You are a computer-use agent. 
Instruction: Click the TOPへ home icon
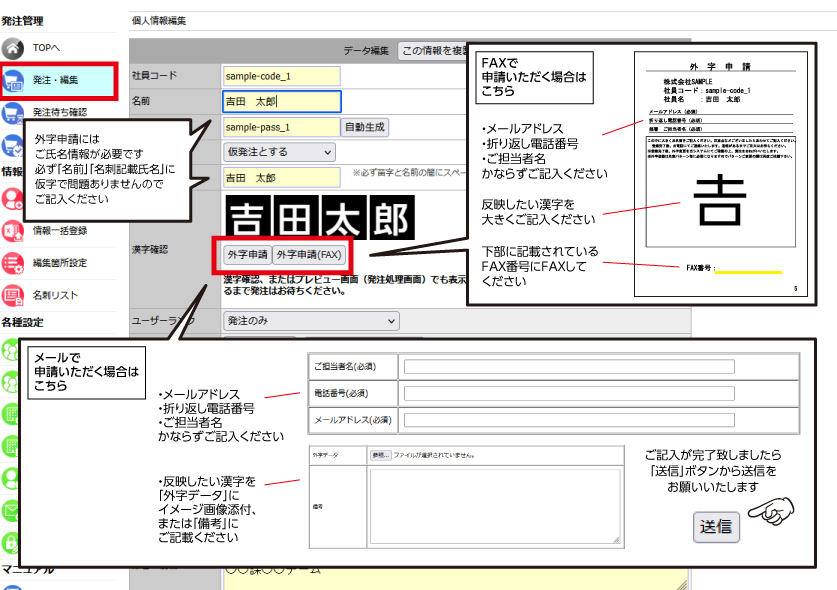13,47
